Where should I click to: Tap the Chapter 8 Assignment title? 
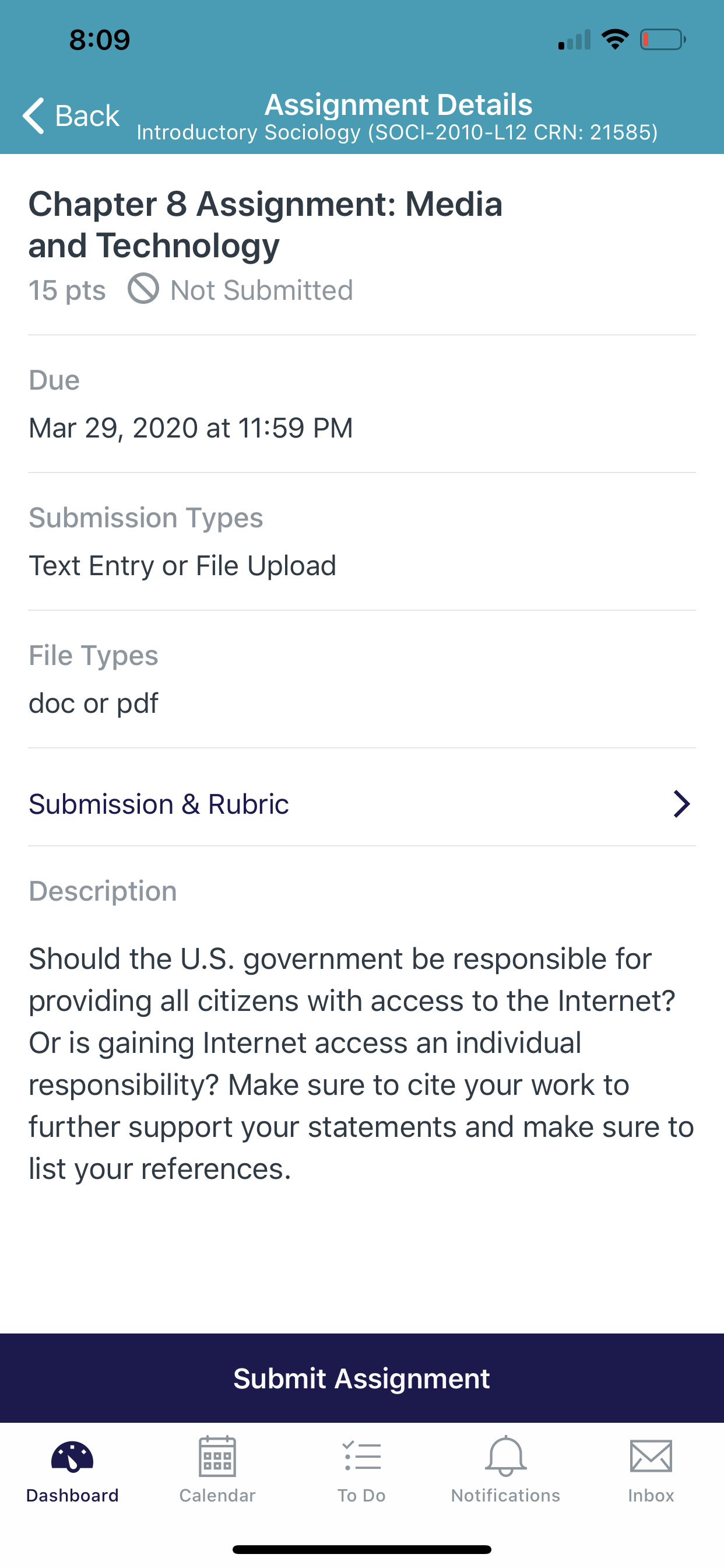click(x=266, y=224)
